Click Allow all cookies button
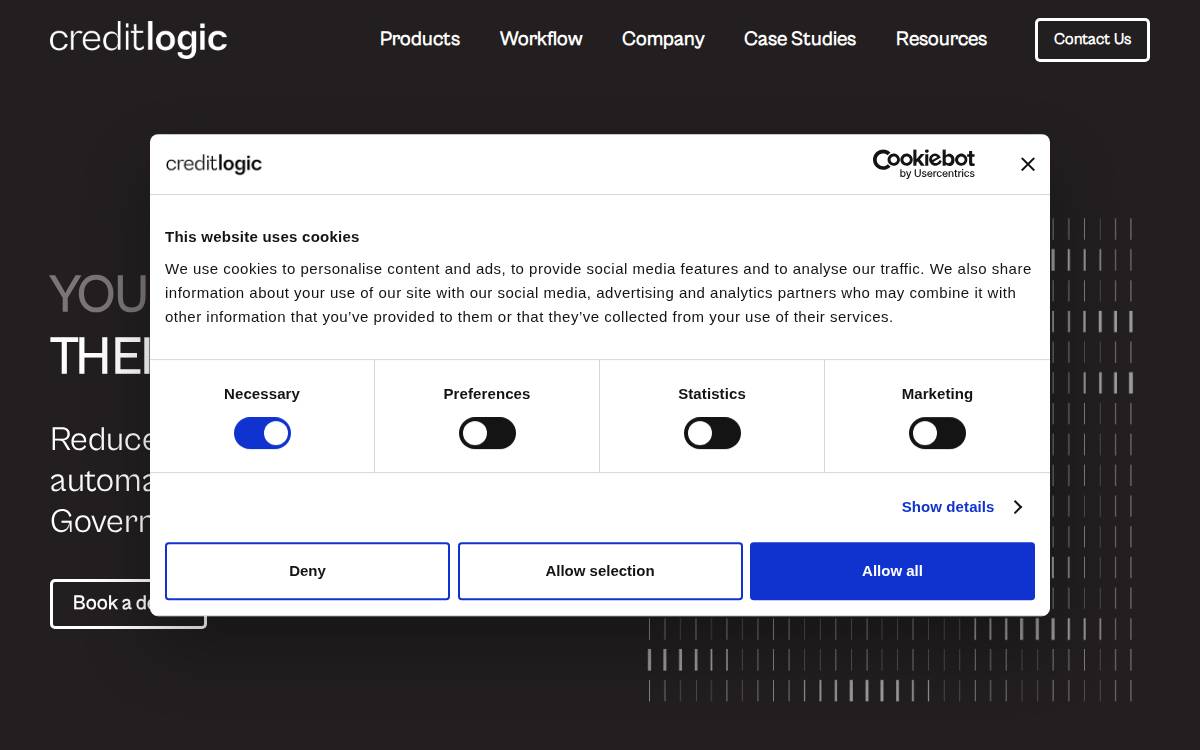This screenshot has width=1200, height=750. (892, 571)
